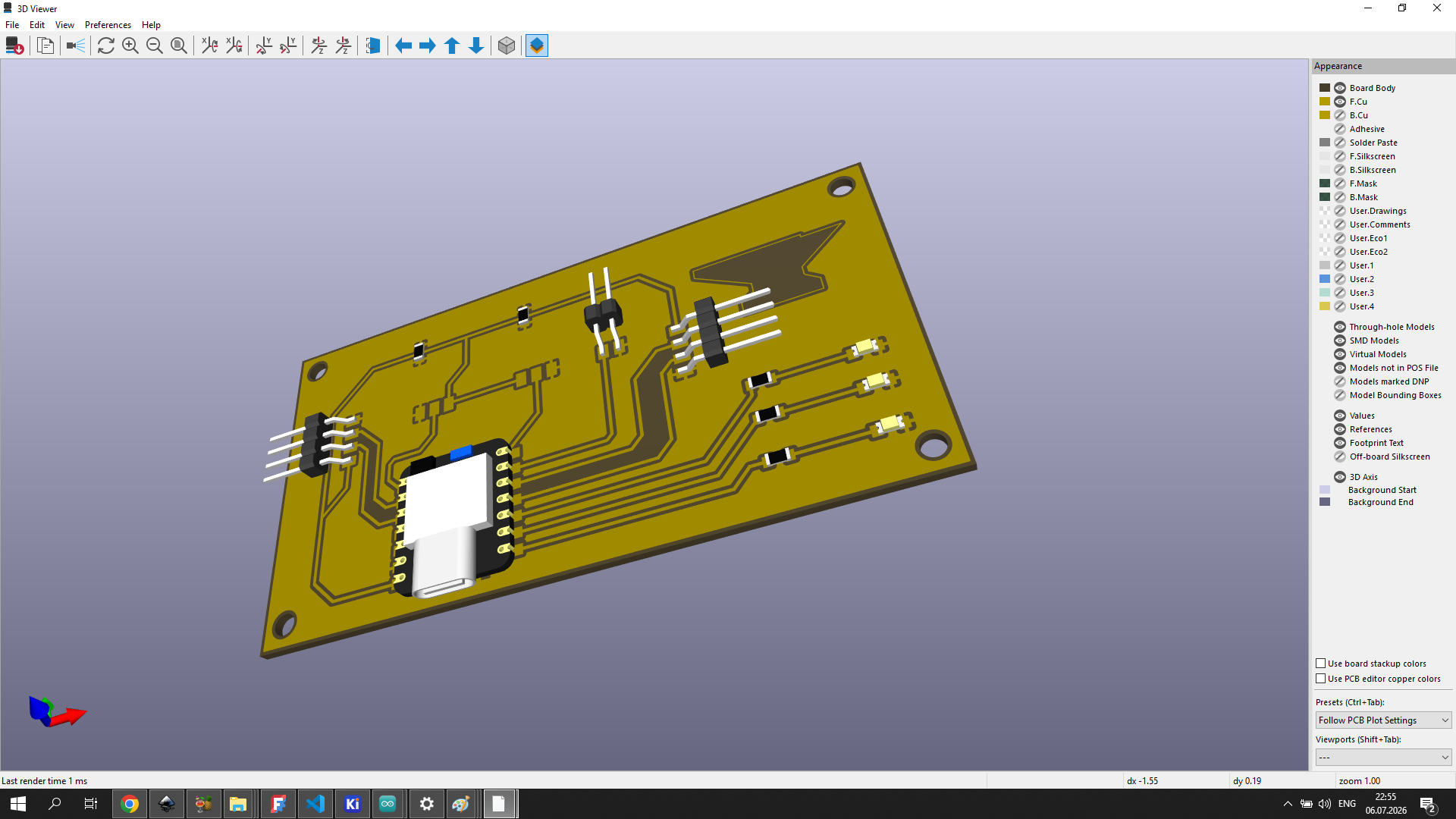This screenshot has width=1456, height=819.
Task: Hide the 3D Axis
Action: pyautogui.click(x=1340, y=477)
